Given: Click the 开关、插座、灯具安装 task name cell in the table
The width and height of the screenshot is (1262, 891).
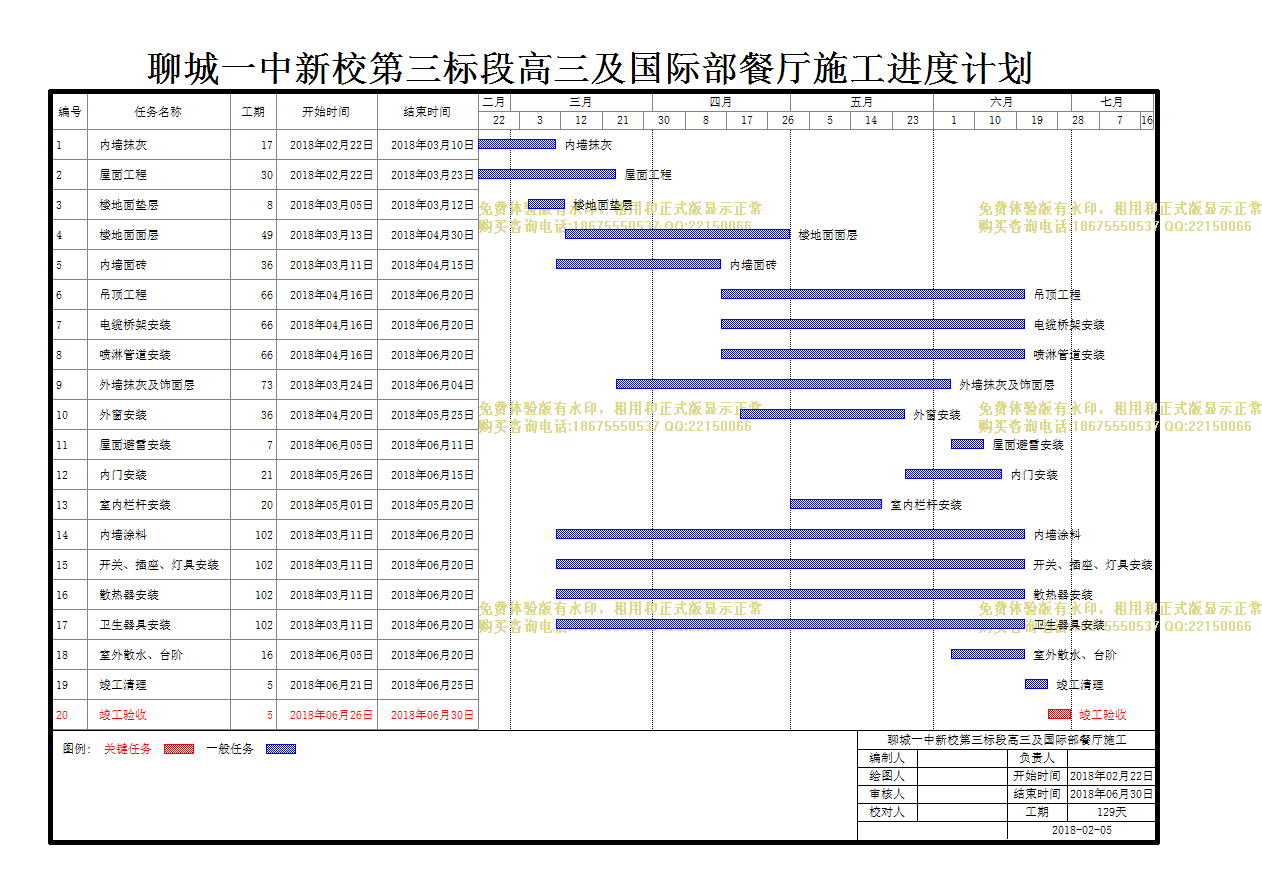Looking at the screenshot, I should click(159, 565).
